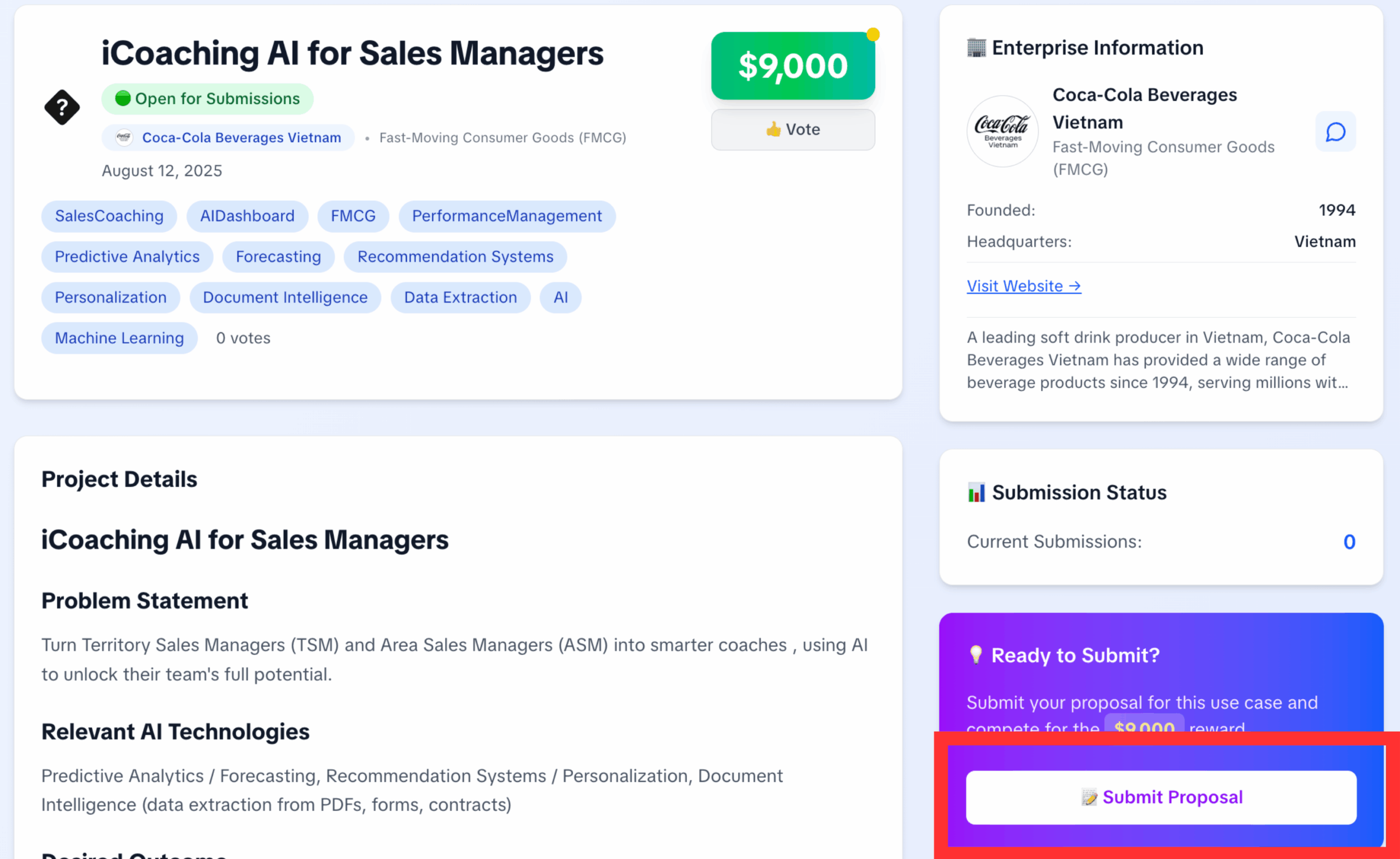Click the Submit Proposal button
1400x859 pixels.
coord(1161,797)
